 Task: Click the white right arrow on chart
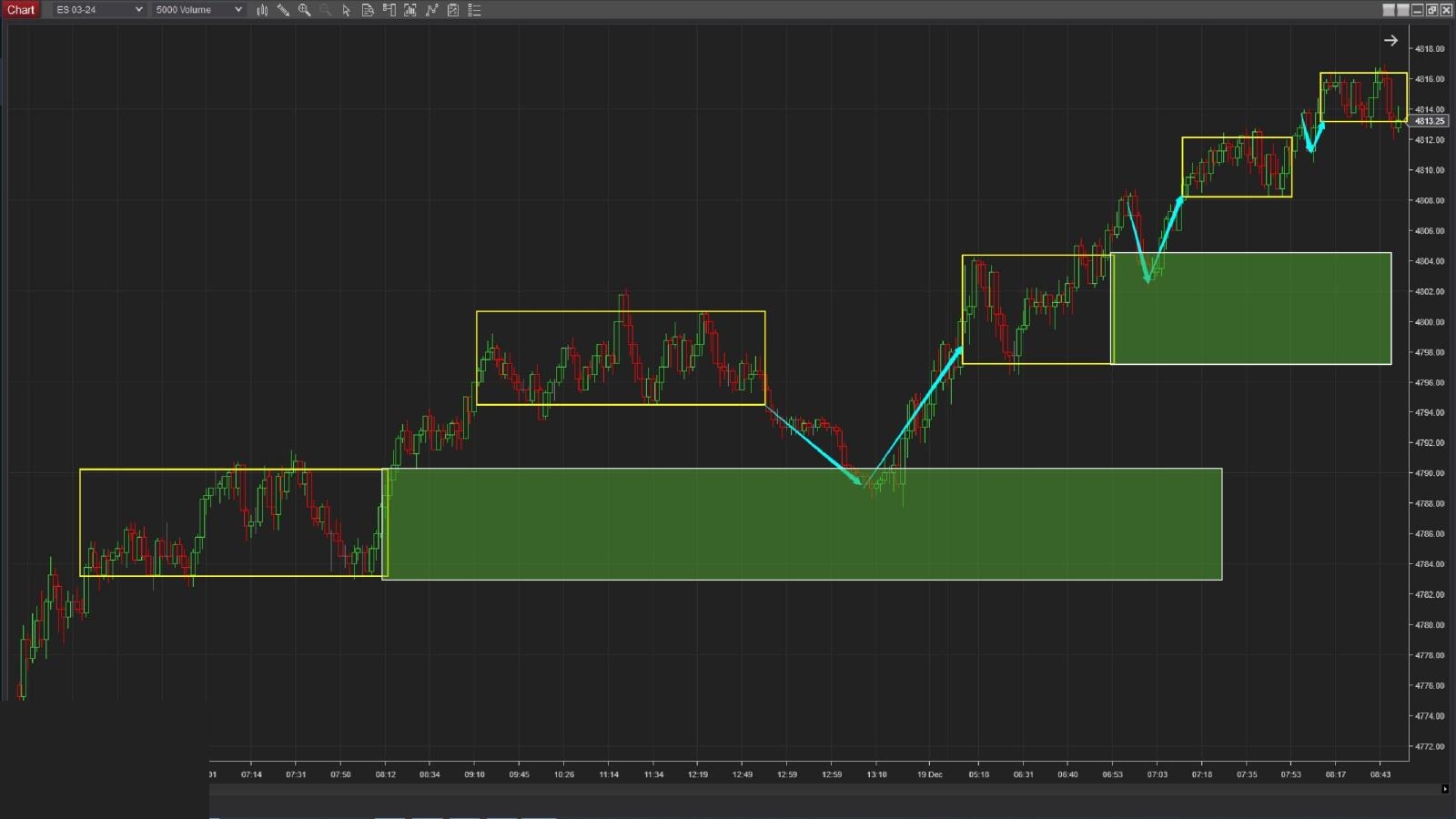pyautogui.click(x=1390, y=40)
